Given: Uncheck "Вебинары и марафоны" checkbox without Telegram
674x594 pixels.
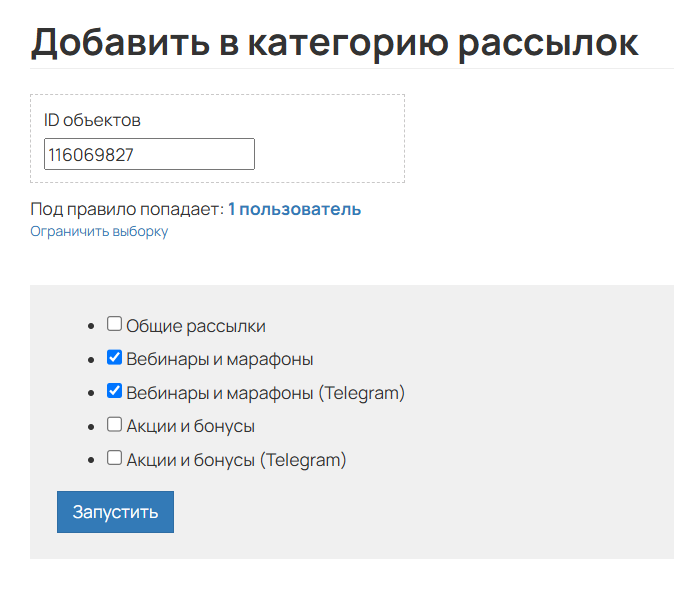Looking at the screenshot, I should (x=114, y=357).
